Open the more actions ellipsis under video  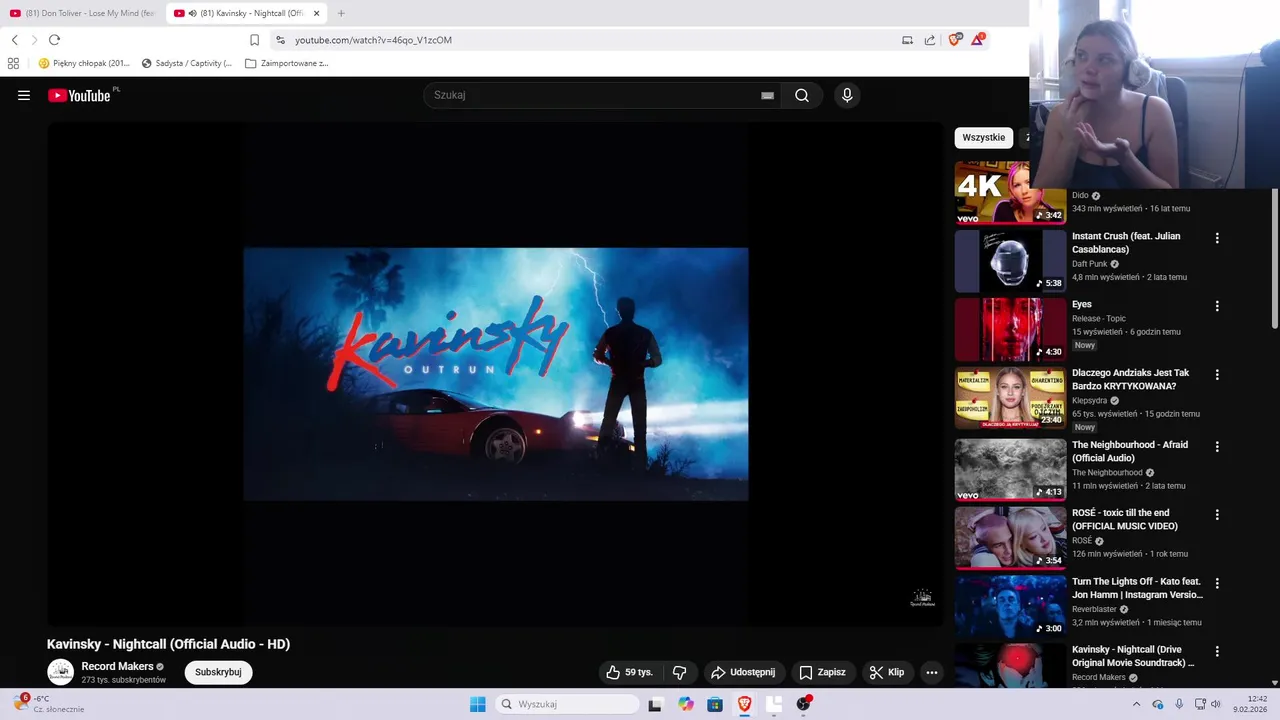pyautogui.click(x=932, y=672)
